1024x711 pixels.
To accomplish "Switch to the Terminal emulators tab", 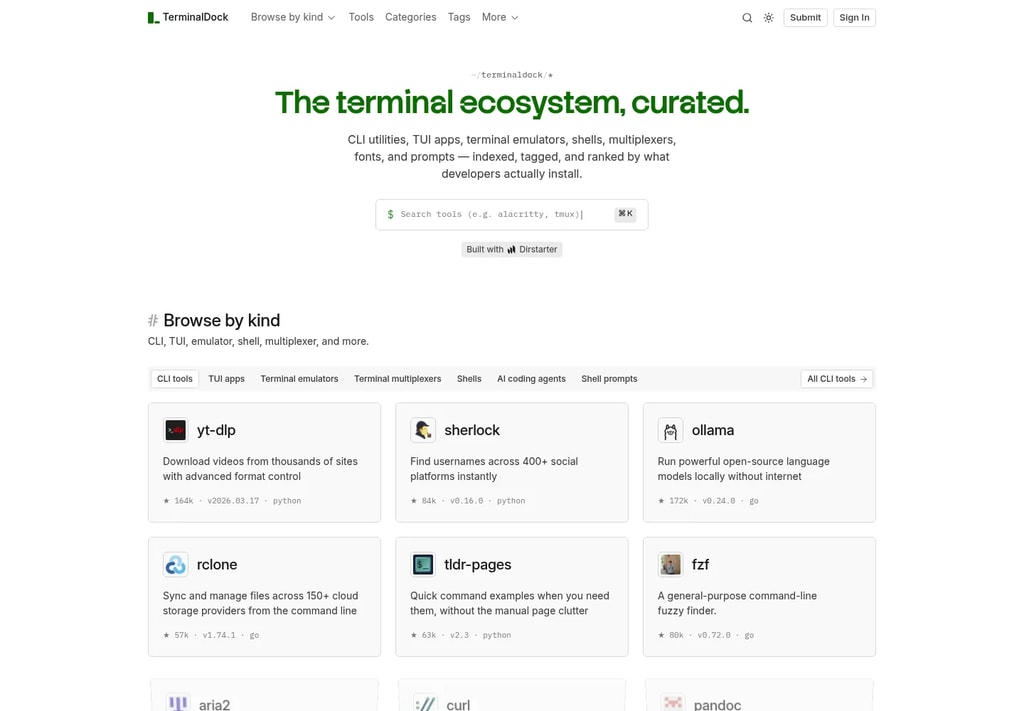I will (299, 379).
